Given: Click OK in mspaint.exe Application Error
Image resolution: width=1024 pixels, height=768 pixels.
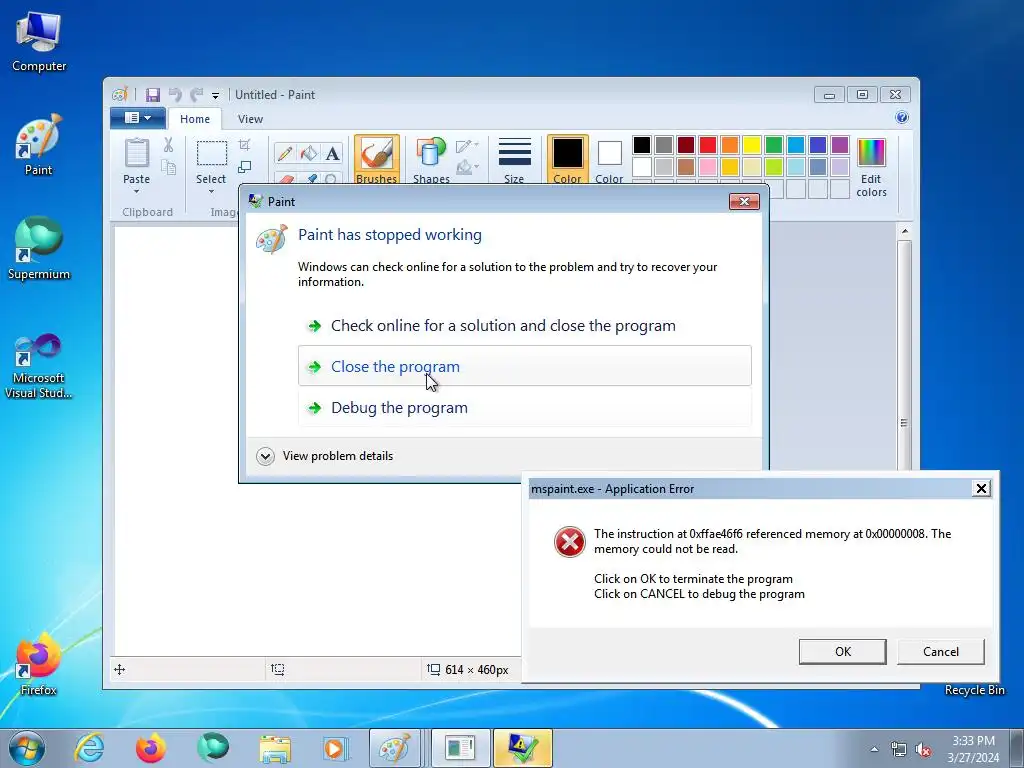Looking at the screenshot, I should point(842,652).
